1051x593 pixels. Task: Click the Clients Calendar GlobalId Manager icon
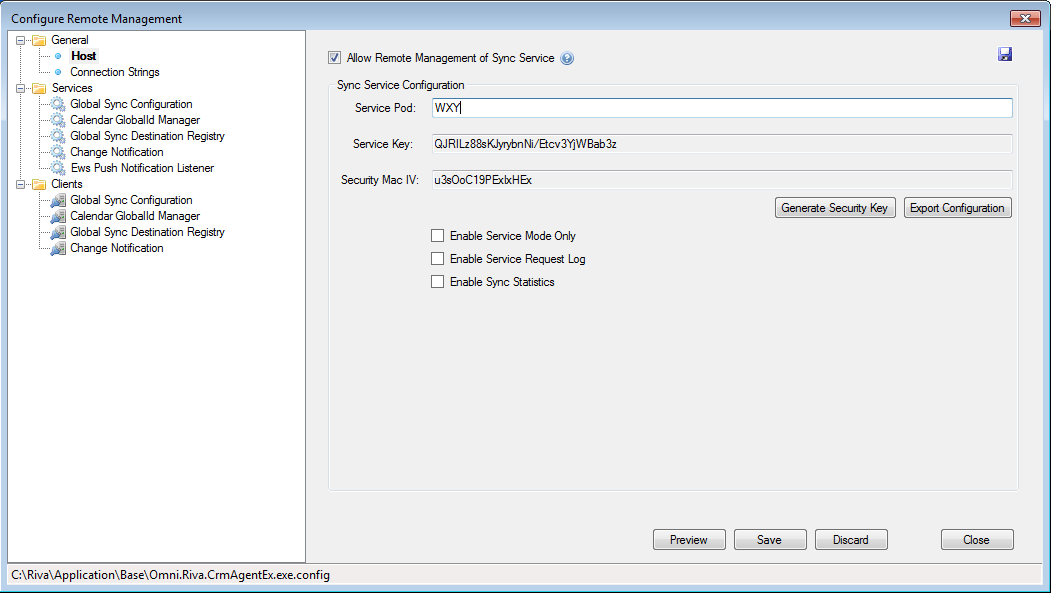pyautogui.click(x=58, y=216)
